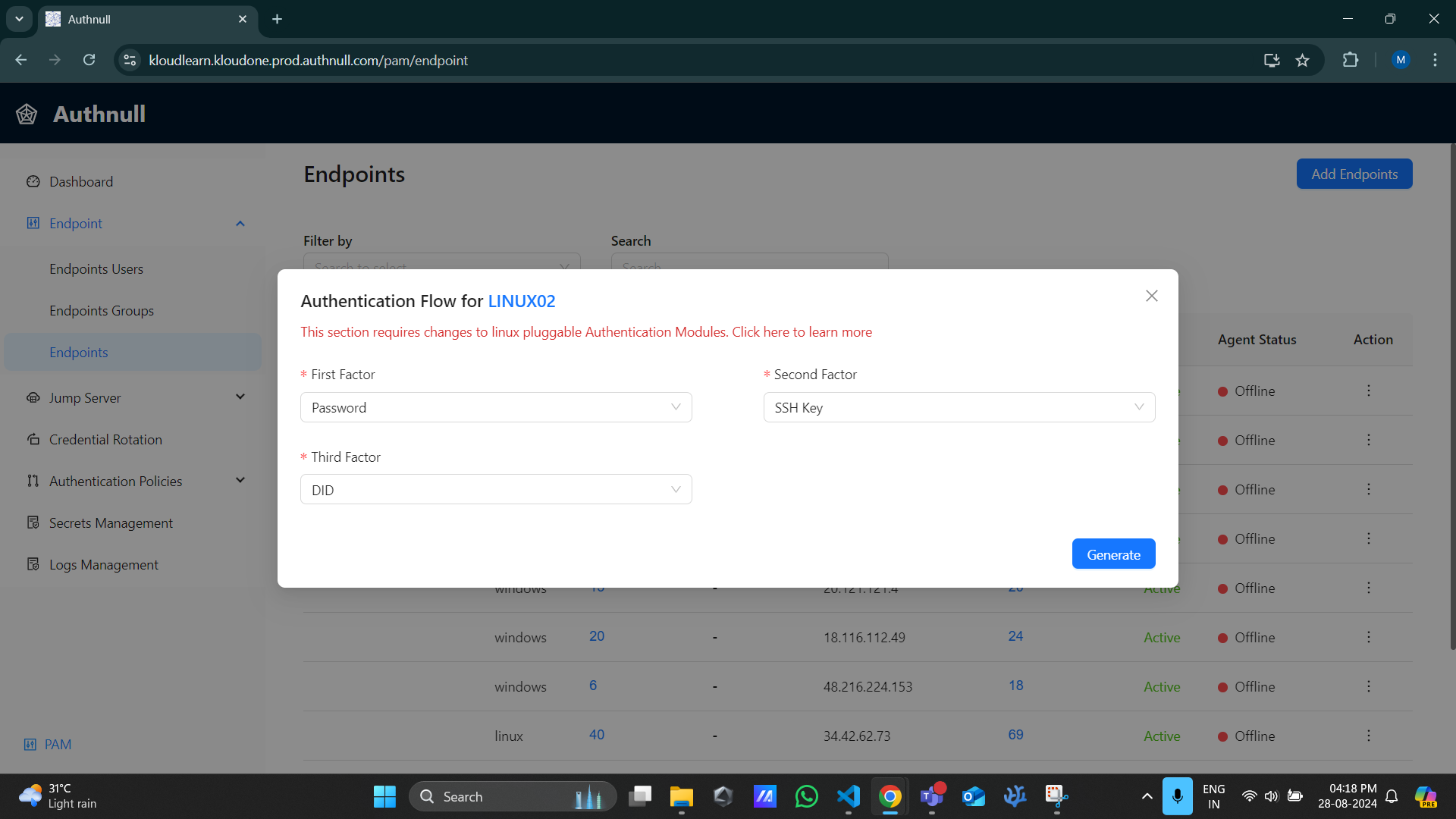Select the Dashboard icon in the sidebar
This screenshot has width=1456, height=819.
coord(33,181)
